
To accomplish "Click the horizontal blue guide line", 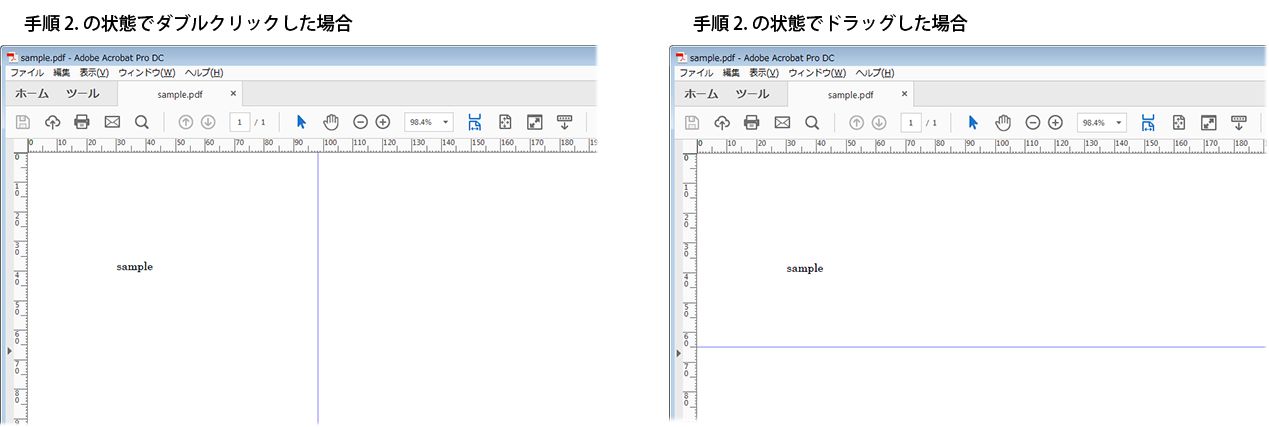I will pyautogui.click(x=981, y=347).
